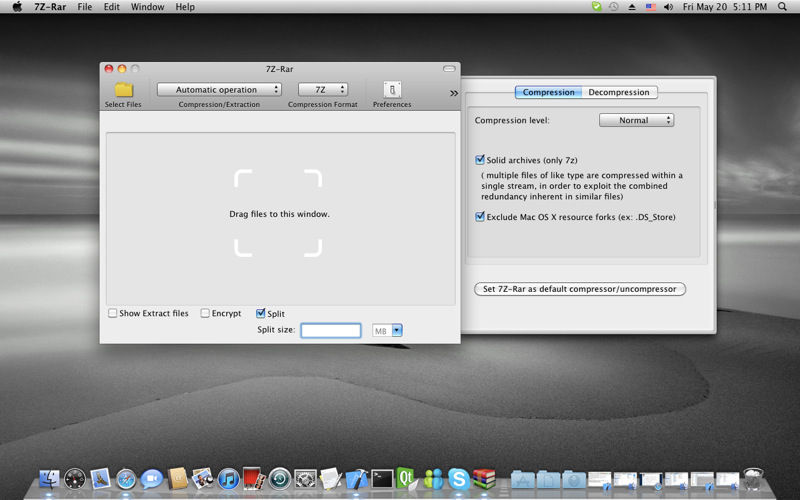
Task: Open TextEdit from the dock
Action: (331, 480)
